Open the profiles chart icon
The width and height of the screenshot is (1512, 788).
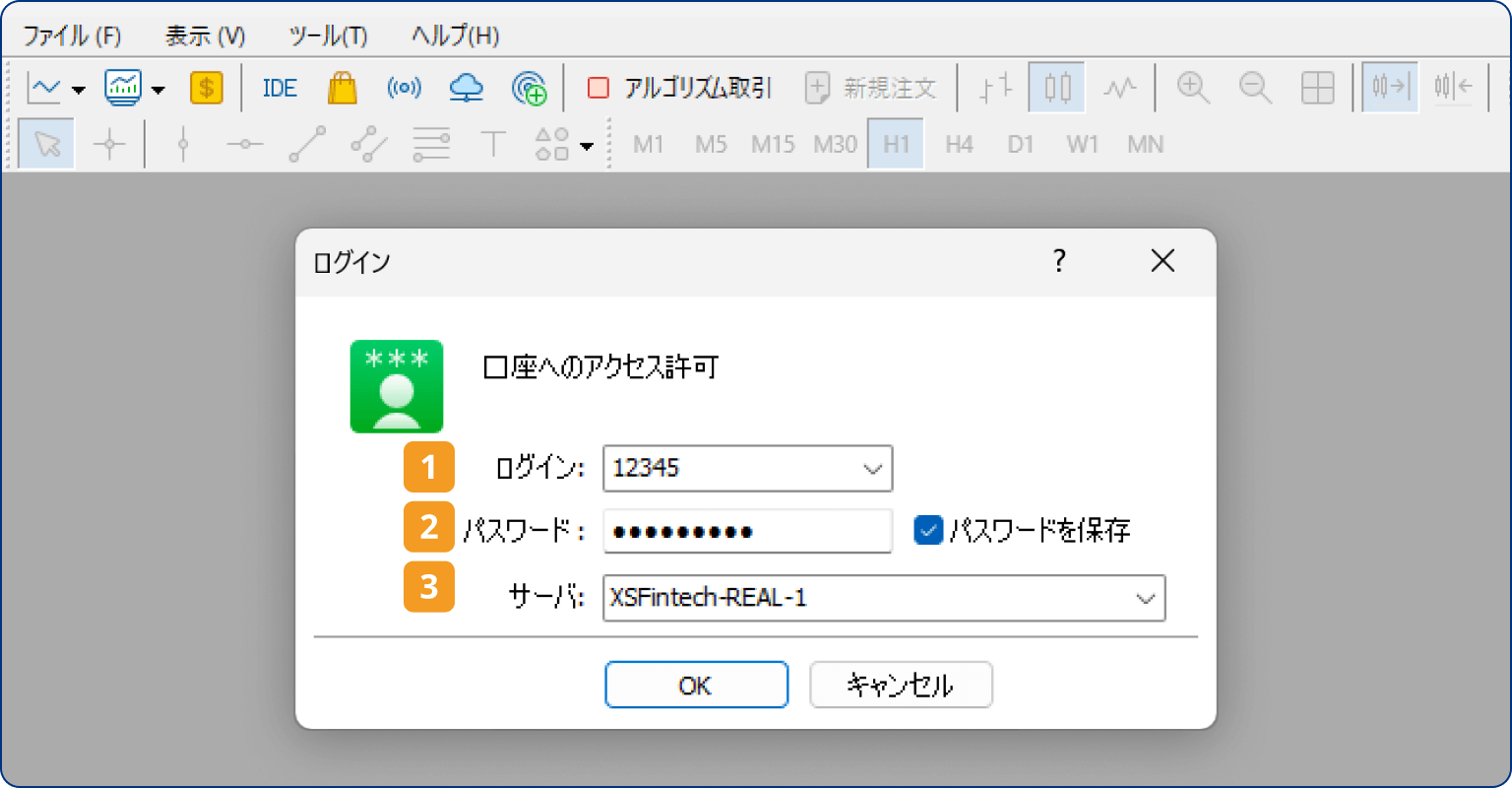tap(123, 89)
